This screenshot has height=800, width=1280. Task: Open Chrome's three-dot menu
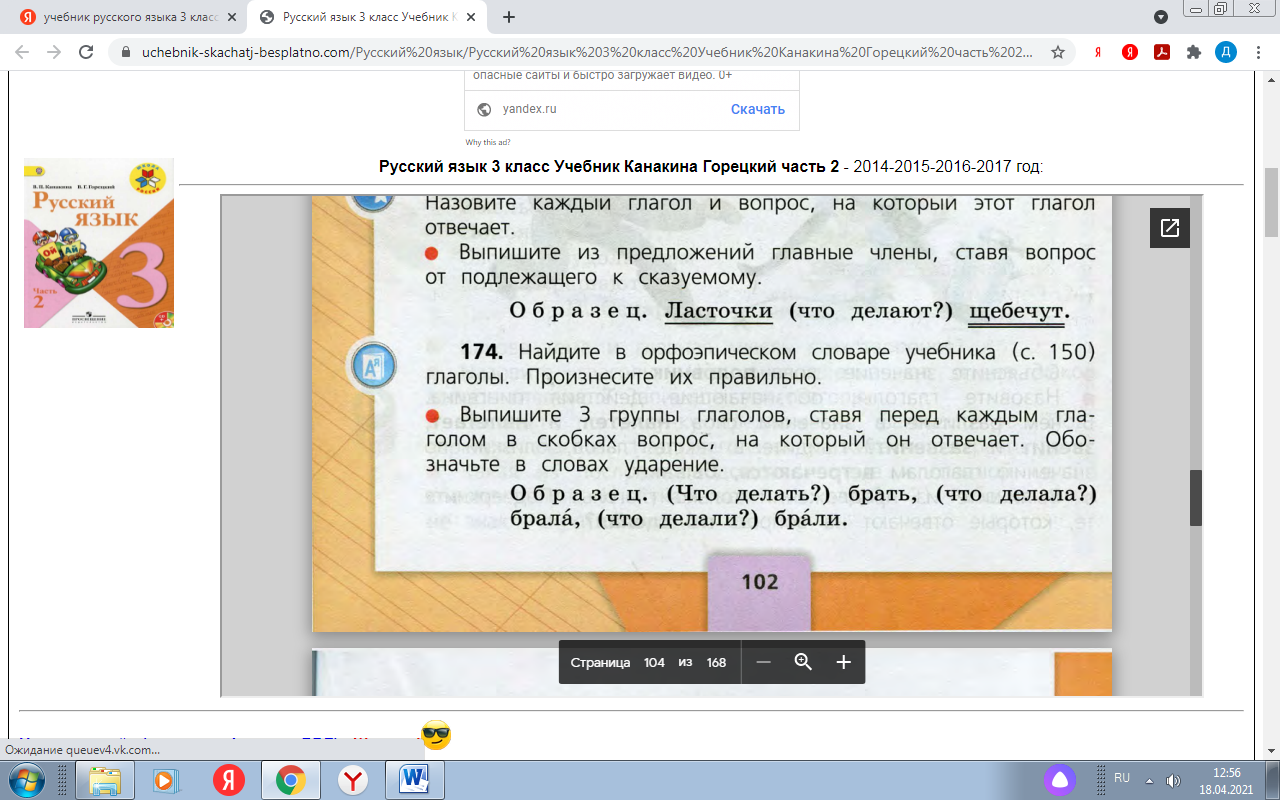(x=1258, y=52)
